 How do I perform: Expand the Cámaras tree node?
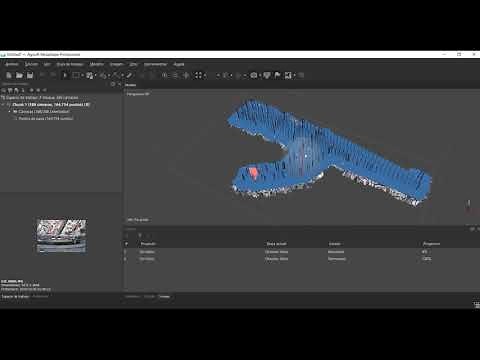10,112
